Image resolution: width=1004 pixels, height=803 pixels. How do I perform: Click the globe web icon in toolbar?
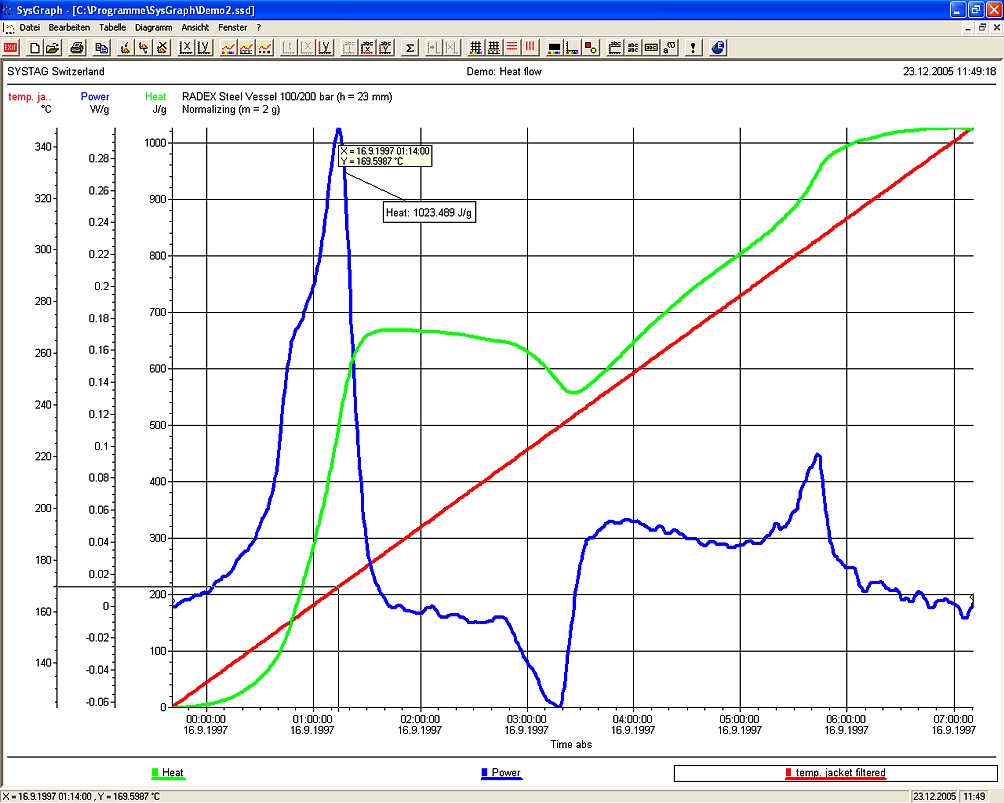click(718, 47)
